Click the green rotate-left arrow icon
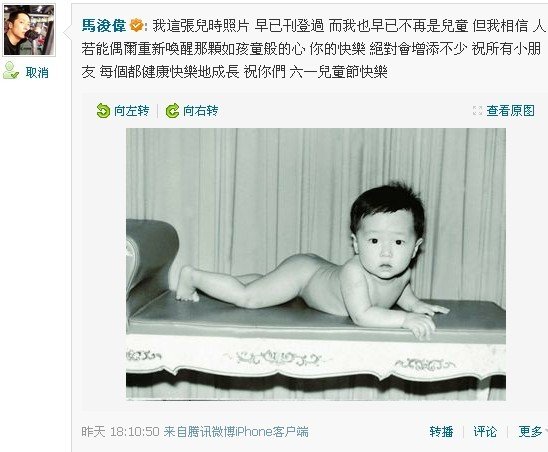Image resolution: width=548 pixels, height=452 pixels. coord(103,111)
